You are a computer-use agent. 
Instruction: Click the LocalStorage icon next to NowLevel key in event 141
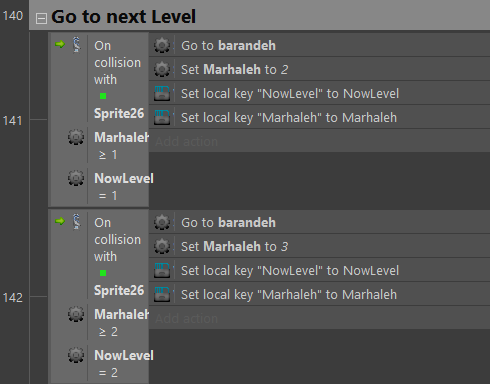pyautogui.click(x=162, y=93)
